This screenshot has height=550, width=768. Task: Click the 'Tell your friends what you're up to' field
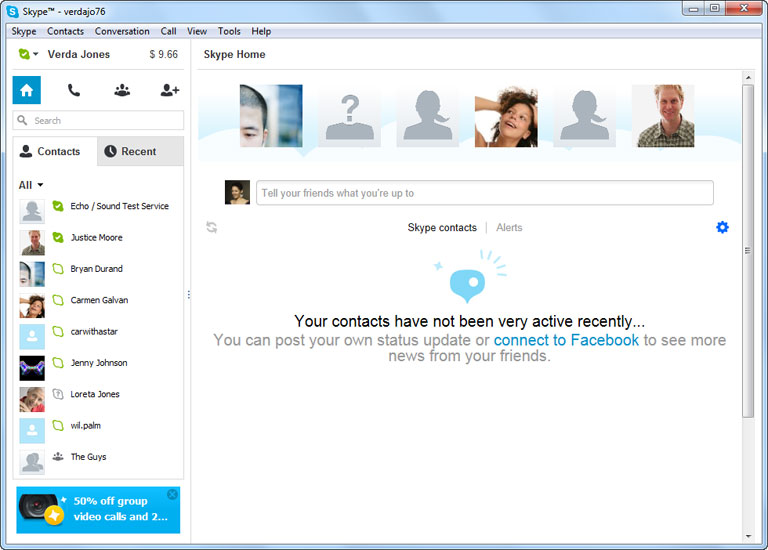click(484, 193)
